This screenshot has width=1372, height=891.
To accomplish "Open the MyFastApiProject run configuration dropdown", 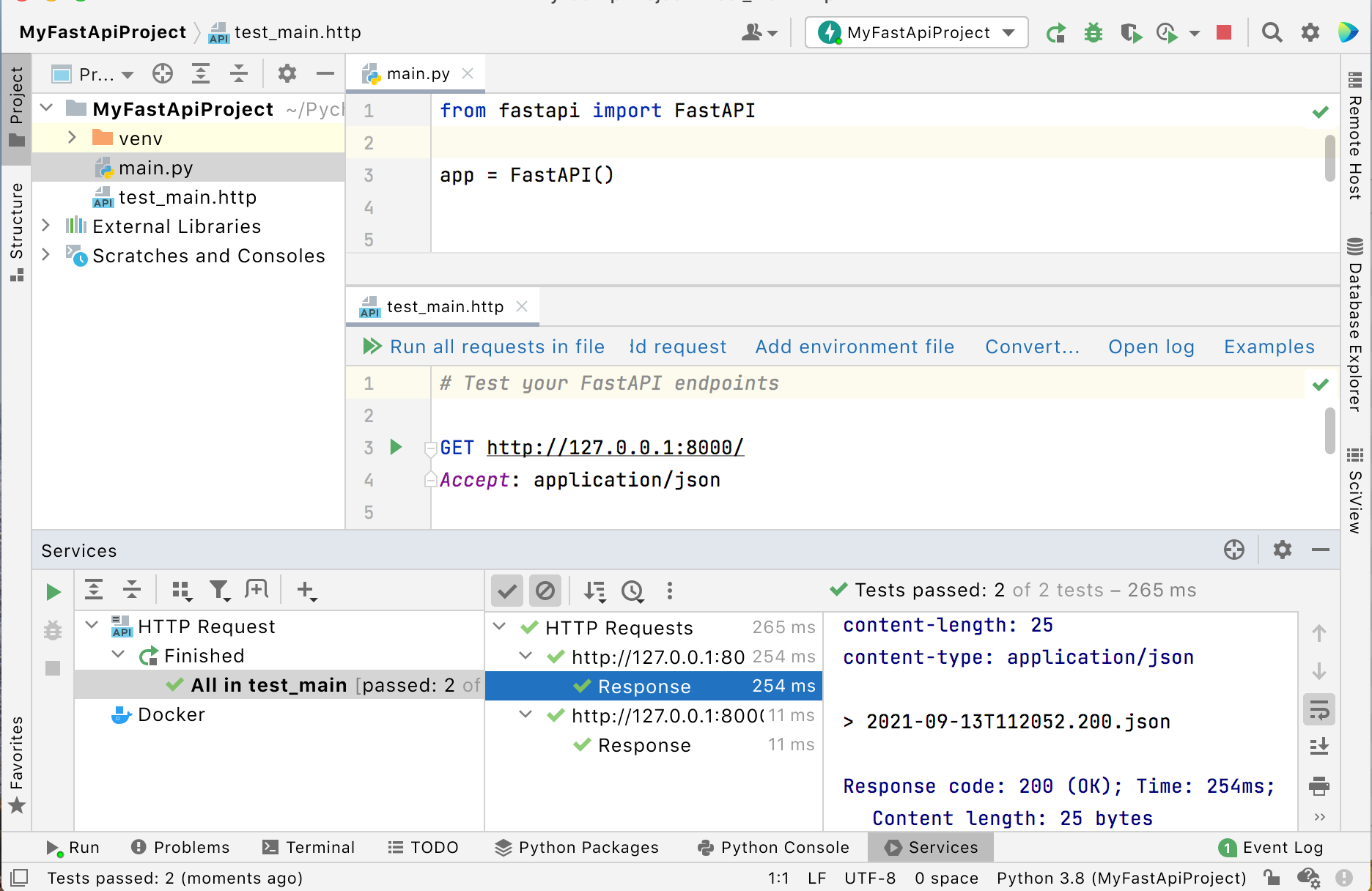I will tap(915, 32).
